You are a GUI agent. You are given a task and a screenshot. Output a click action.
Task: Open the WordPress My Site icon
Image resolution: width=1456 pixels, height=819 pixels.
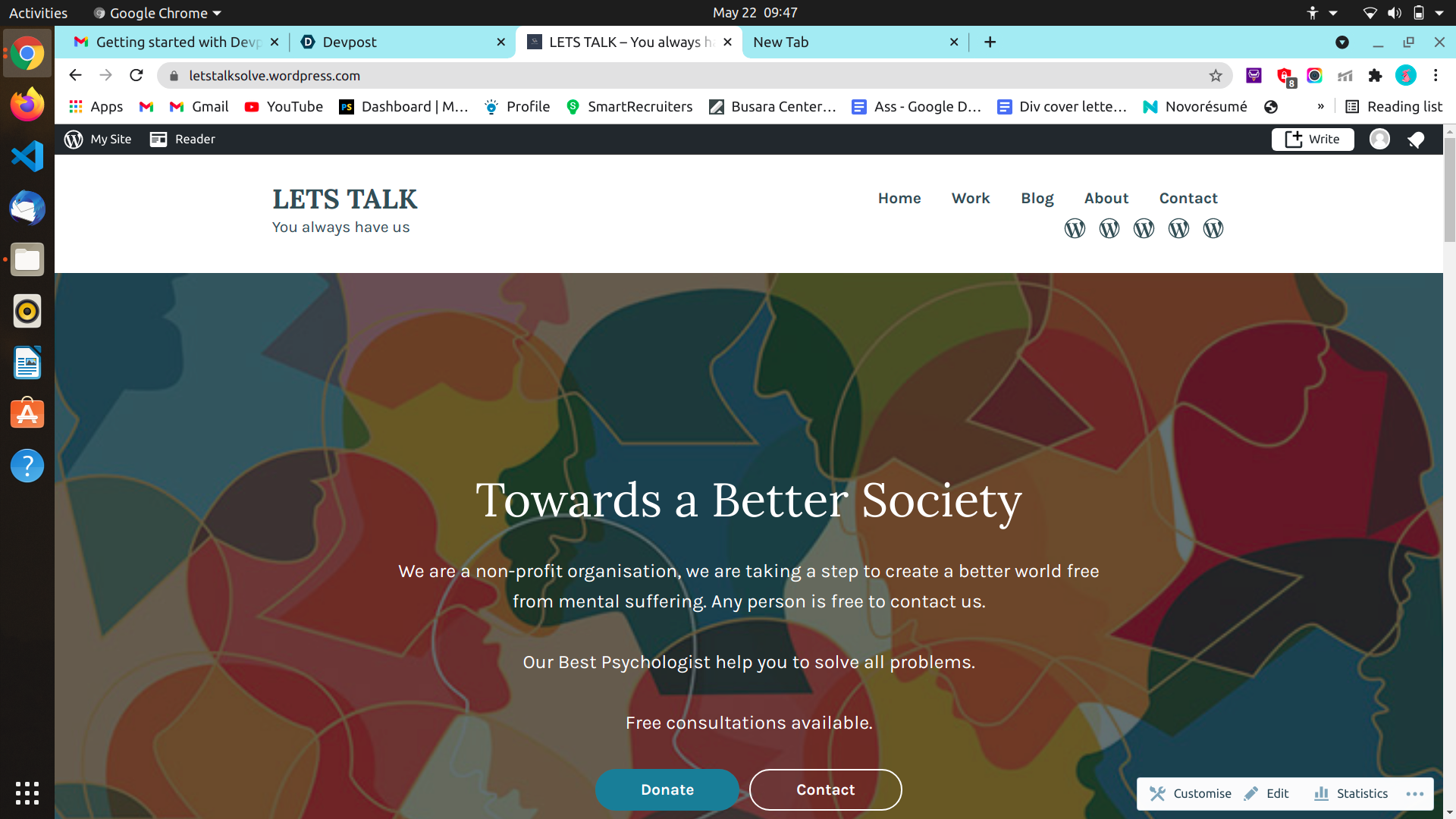pos(74,139)
